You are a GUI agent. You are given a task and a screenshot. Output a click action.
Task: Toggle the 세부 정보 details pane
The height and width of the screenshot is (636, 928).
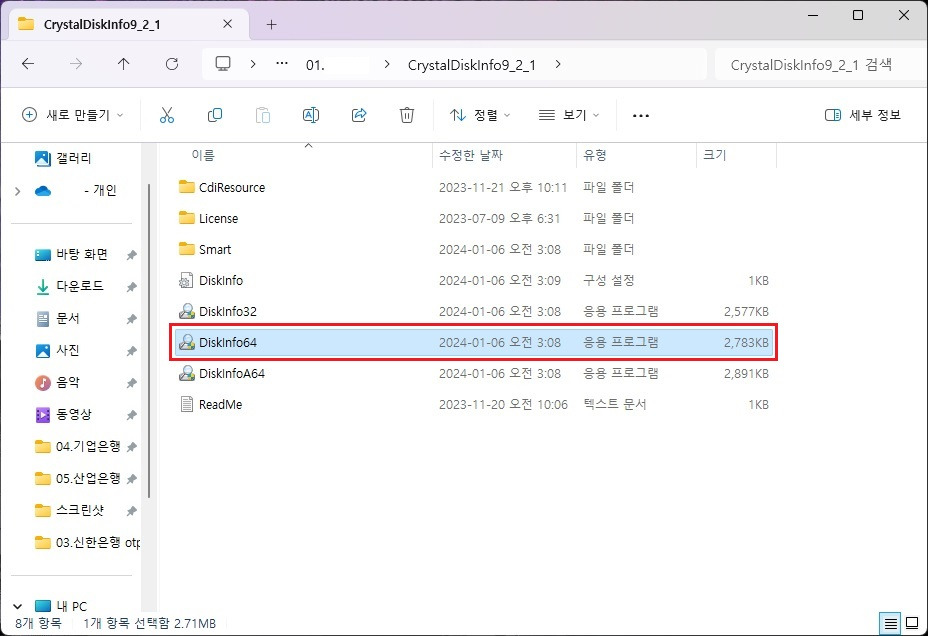pyautogui.click(x=862, y=114)
